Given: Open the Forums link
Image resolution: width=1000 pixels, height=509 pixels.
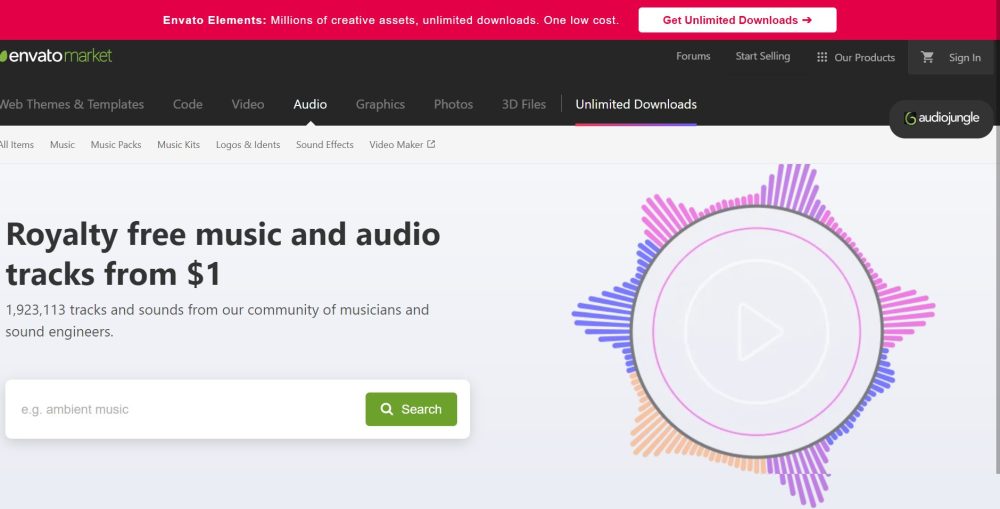Looking at the screenshot, I should (x=693, y=56).
